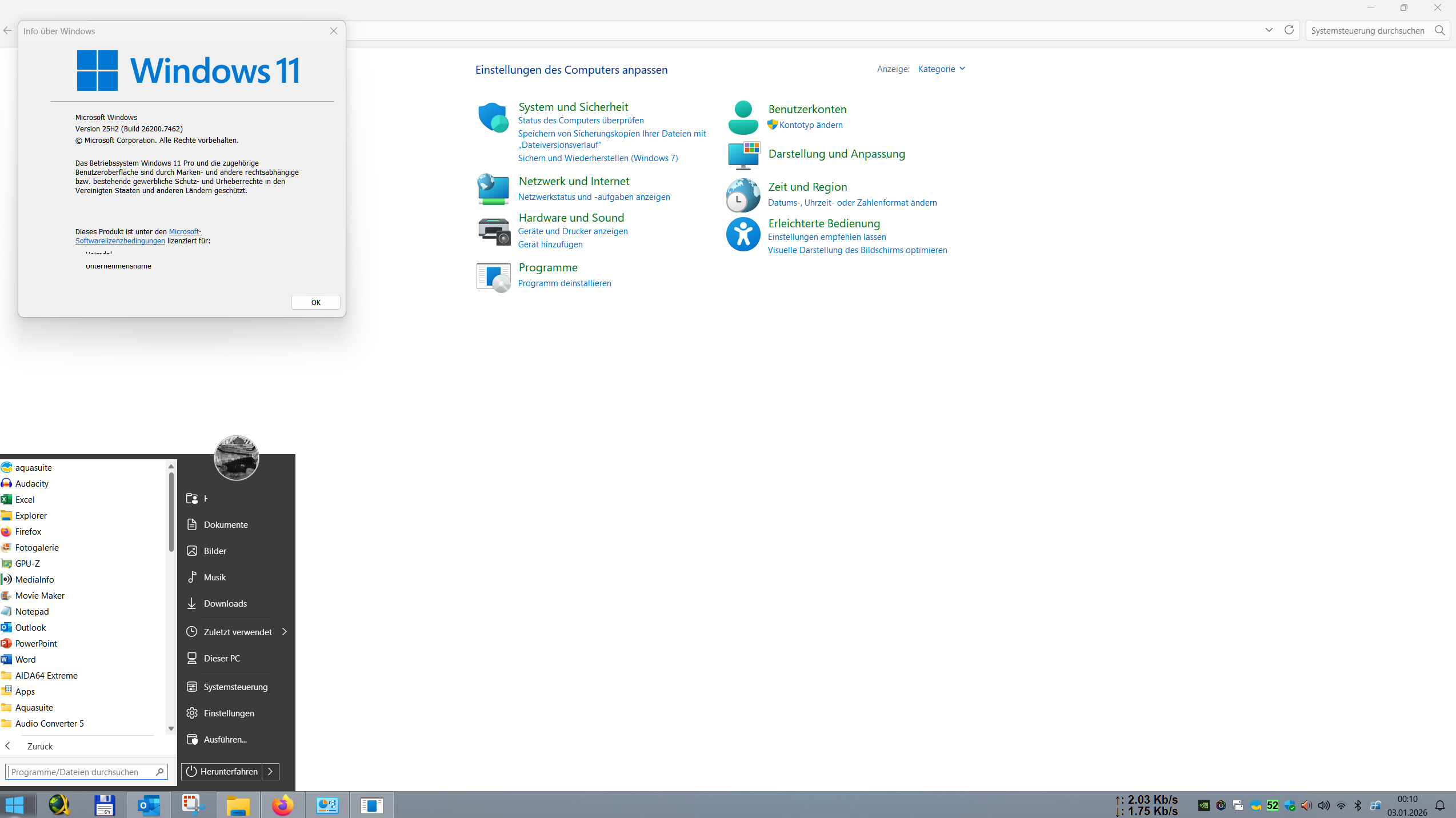The height and width of the screenshot is (818, 1456).
Task: Open Audacity from the programs list
Action: pyautogui.click(x=31, y=484)
